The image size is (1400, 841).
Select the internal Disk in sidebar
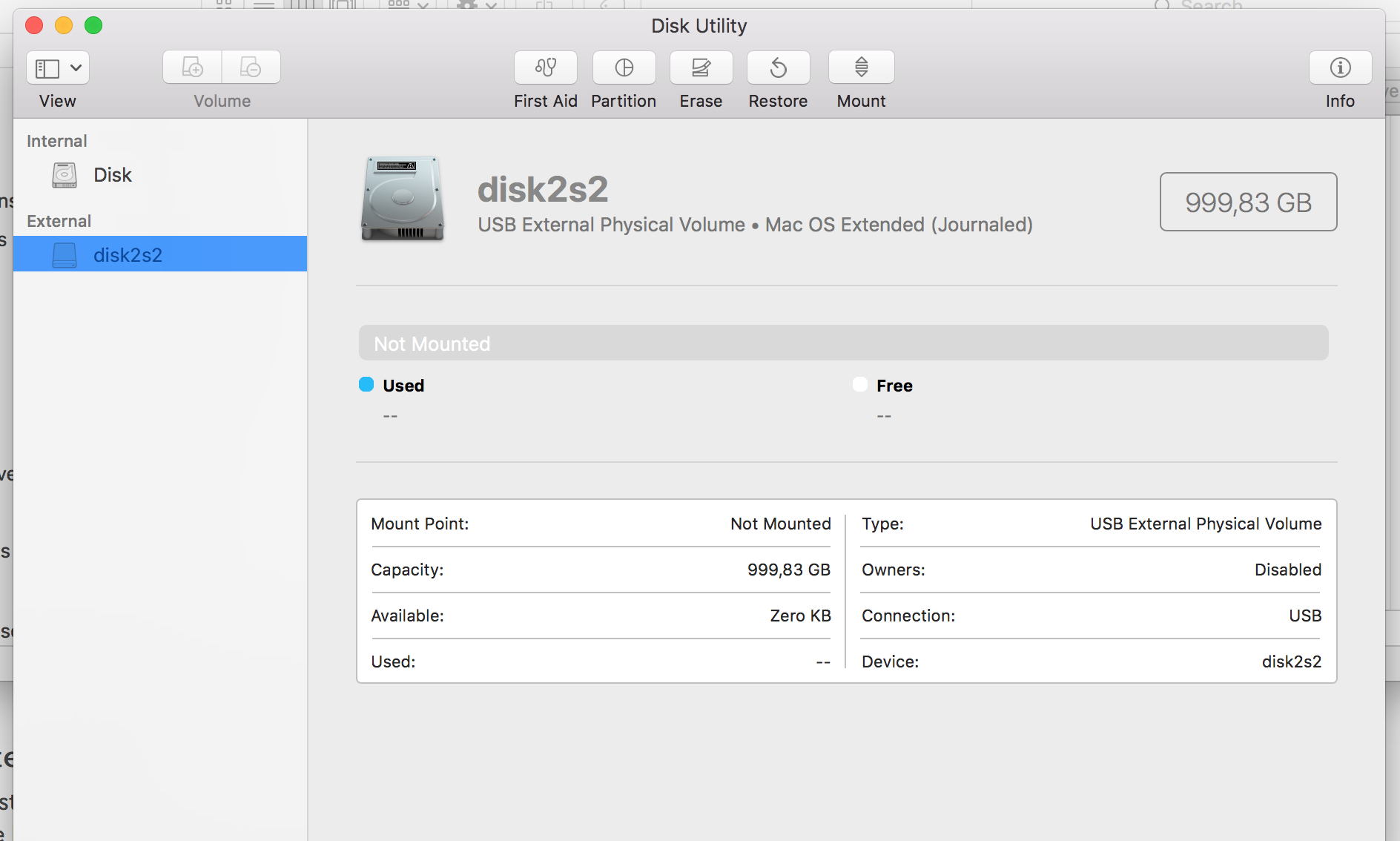click(x=160, y=175)
